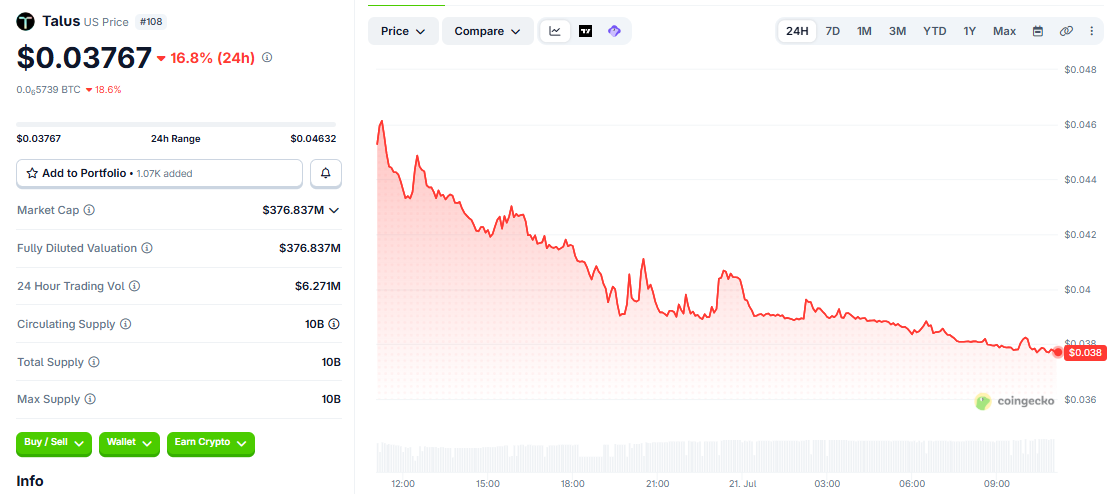
Task: Expand Market Cap details chevron
Action: pos(333,210)
